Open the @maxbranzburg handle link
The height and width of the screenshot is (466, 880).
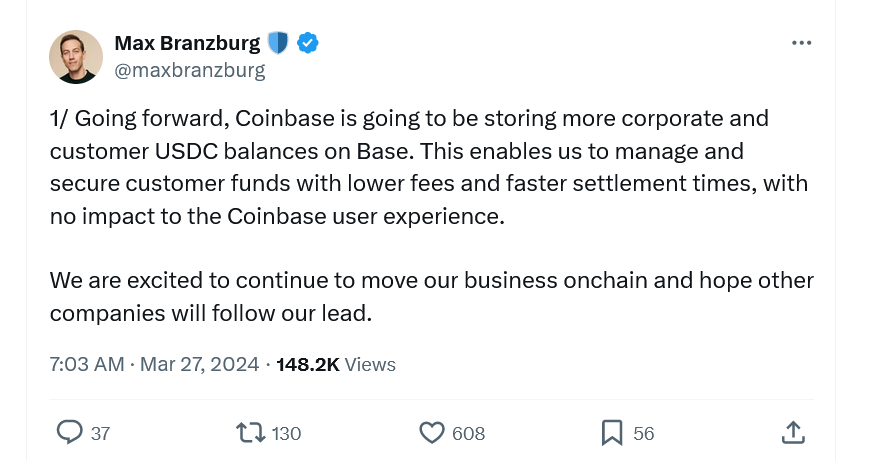(190, 70)
